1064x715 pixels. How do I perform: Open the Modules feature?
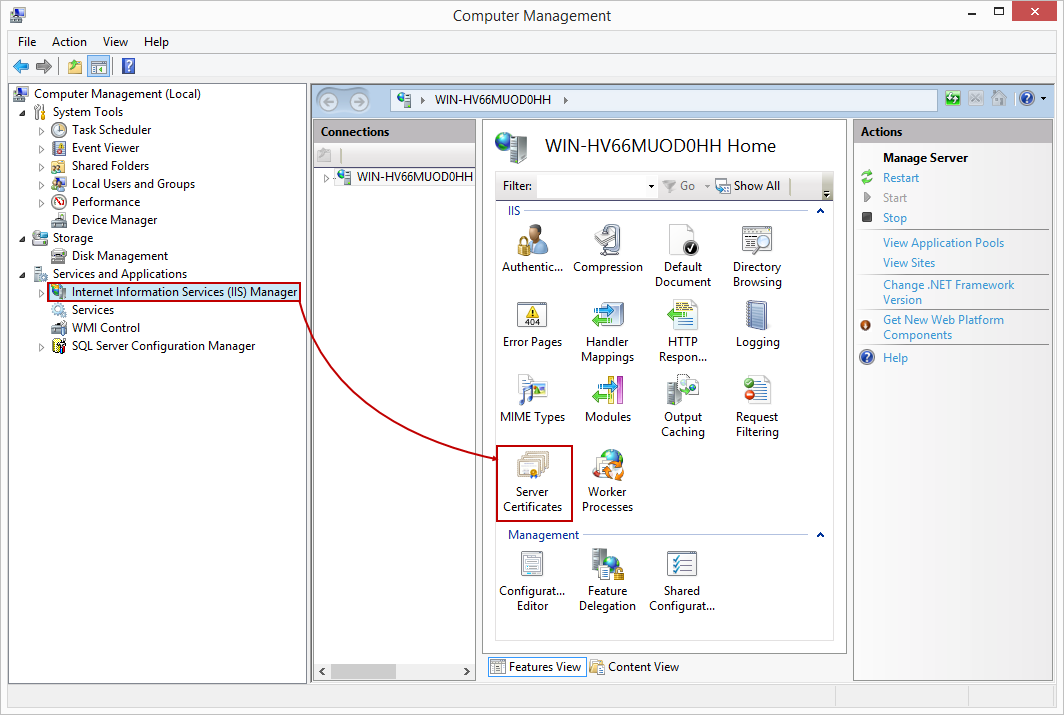pyautogui.click(x=607, y=399)
